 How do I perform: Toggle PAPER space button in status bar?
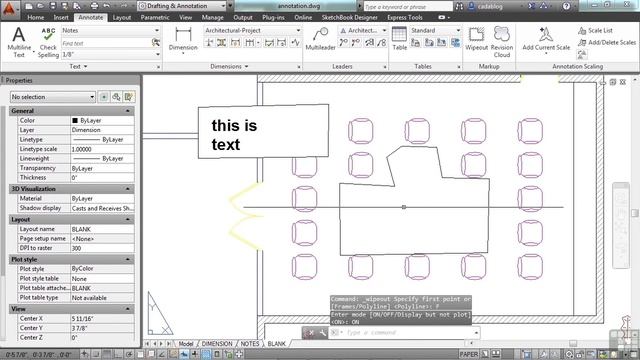coord(469,354)
